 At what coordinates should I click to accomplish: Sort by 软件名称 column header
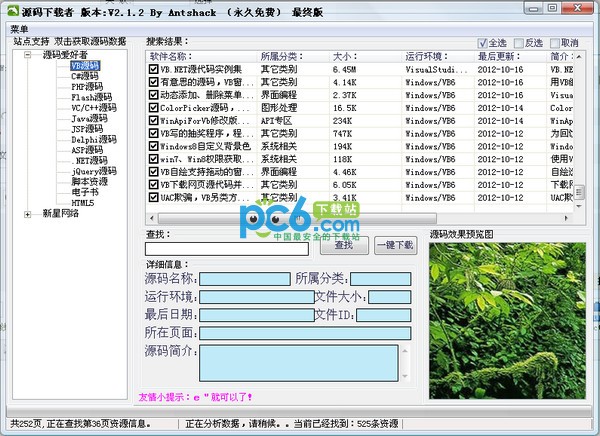pos(202,57)
